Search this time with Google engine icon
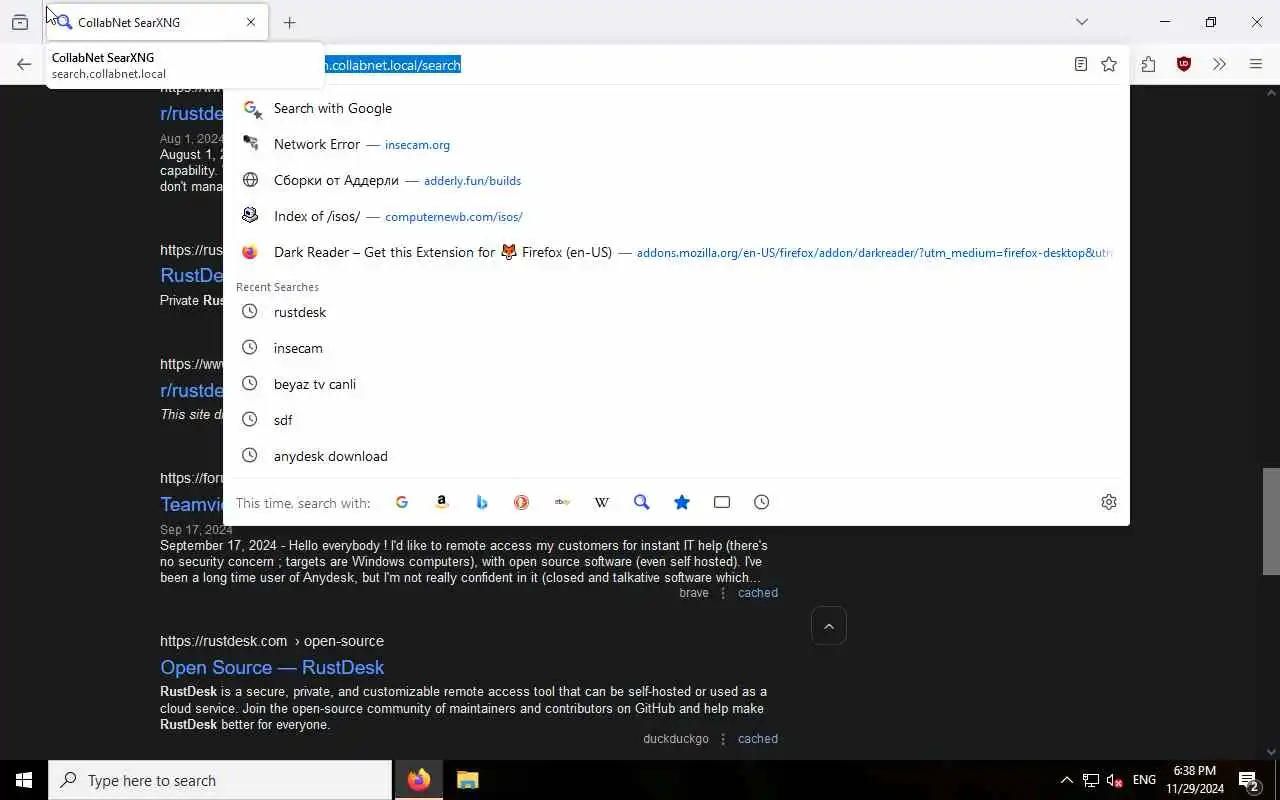This screenshot has height=800, width=1280. click(x=402, y=503)
